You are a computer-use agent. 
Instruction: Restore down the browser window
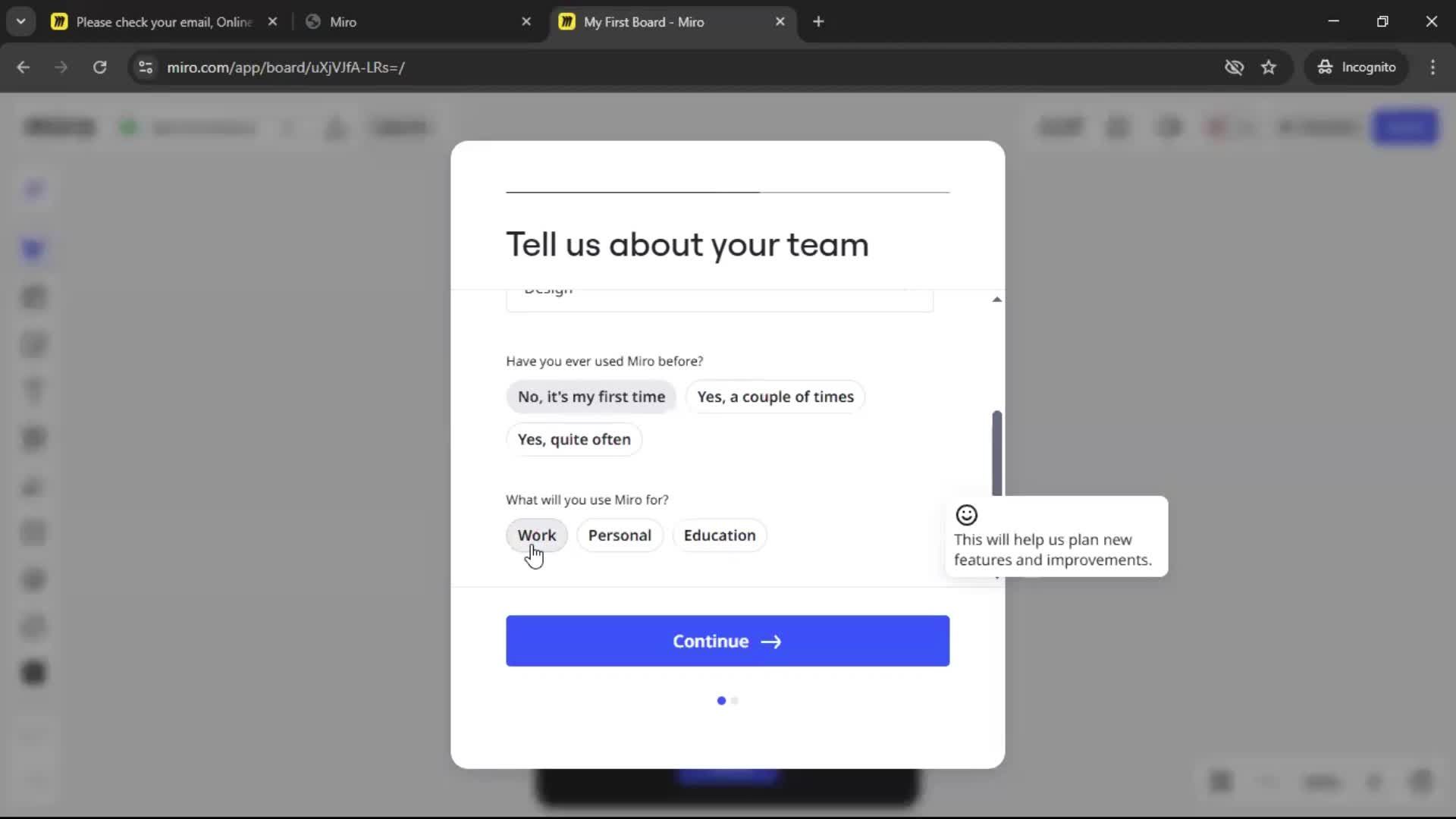pos(1382,22)
